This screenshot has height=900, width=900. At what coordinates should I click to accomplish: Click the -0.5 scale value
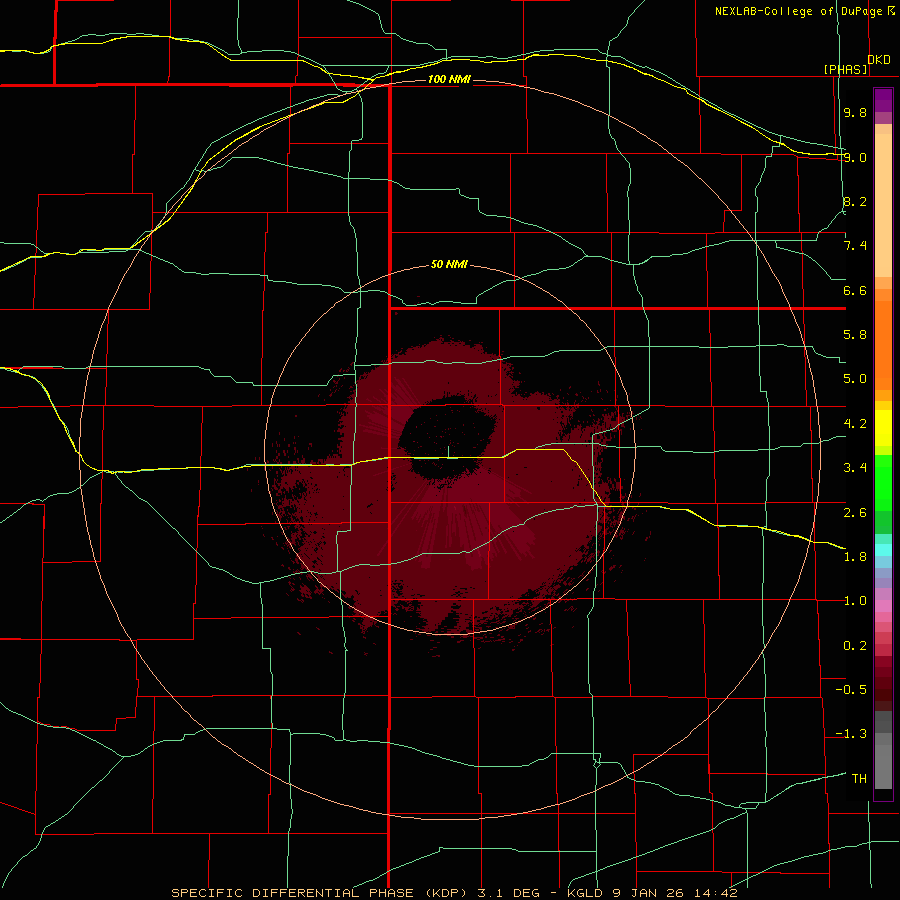coord(851,690)
